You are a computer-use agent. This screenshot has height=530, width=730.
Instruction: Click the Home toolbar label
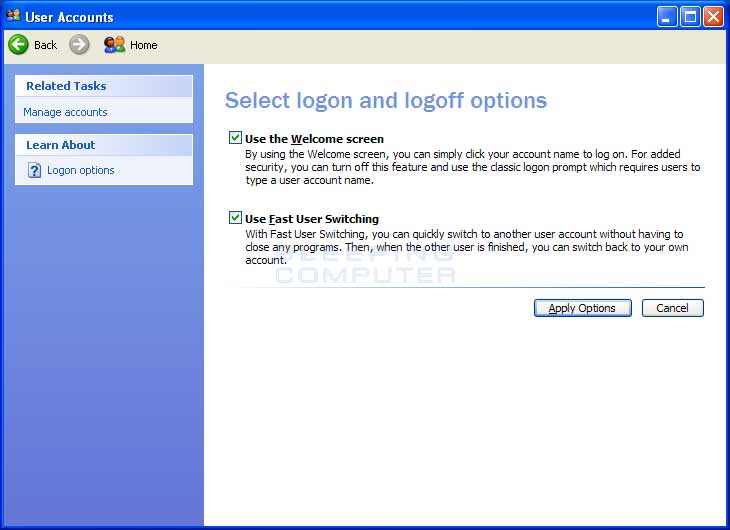pyautogui.click(x=143, y=45)
